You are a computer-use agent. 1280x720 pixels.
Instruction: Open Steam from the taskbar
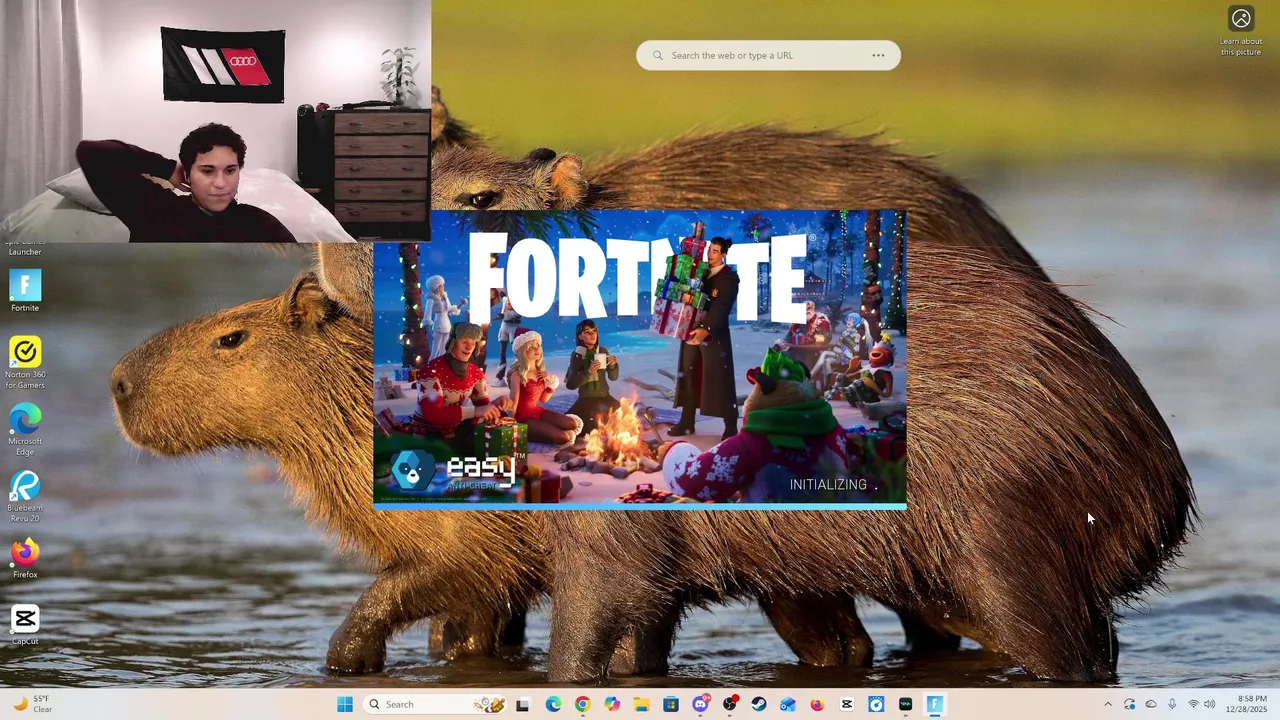coord(759,704)
